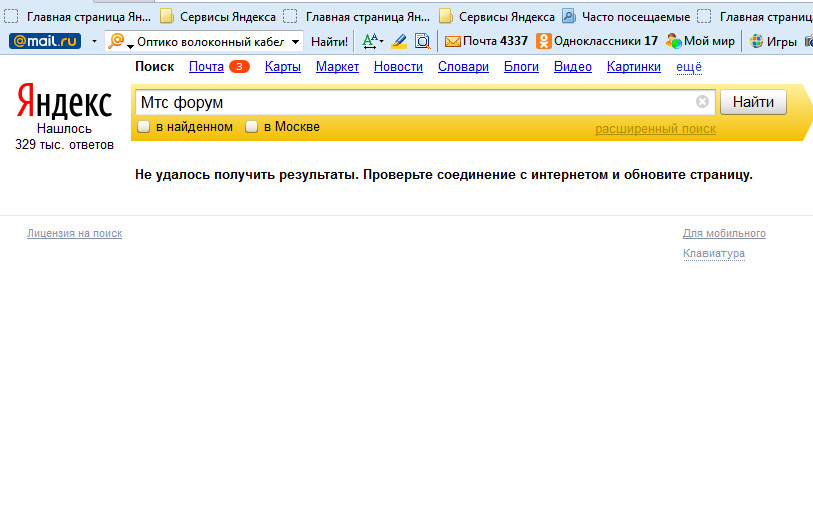Open the Карты service link
This screenshot has width=813, height=520.
(x=283, y=67)
